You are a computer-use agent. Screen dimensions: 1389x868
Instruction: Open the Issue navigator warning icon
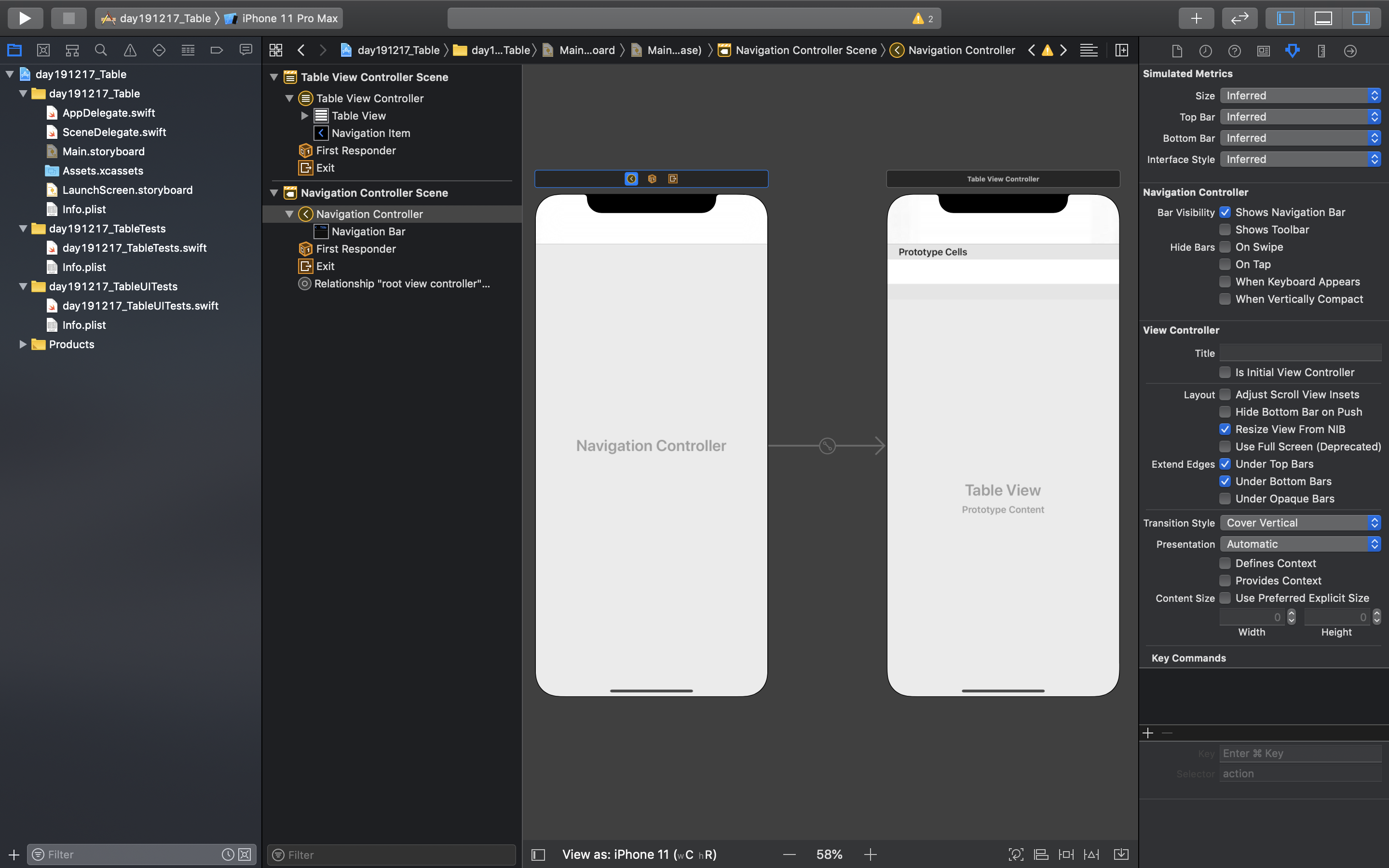point(130,51)
